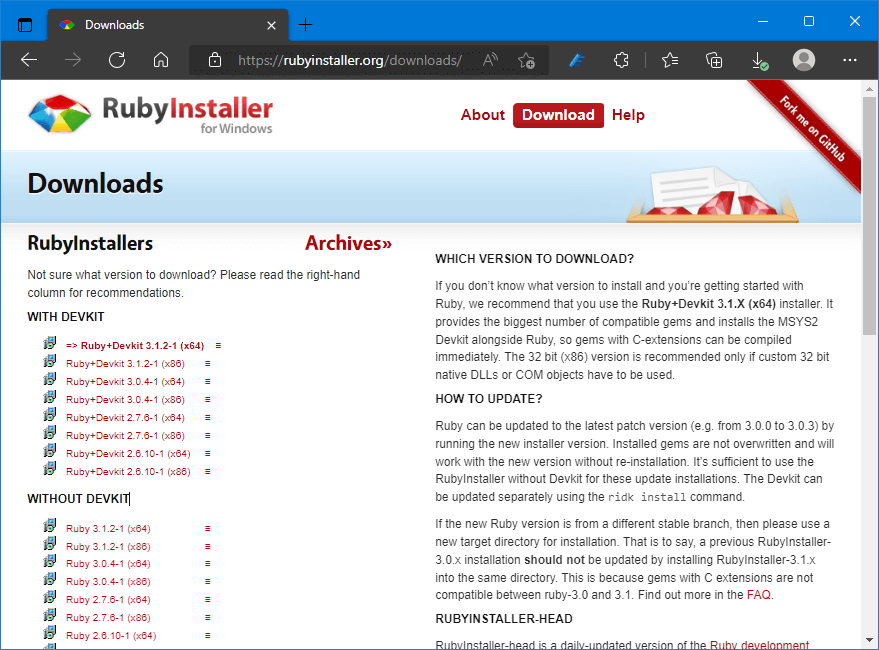879x650 pixels.
Task: Click the page vertical scrollbar thumb
Action: (869, 216)
